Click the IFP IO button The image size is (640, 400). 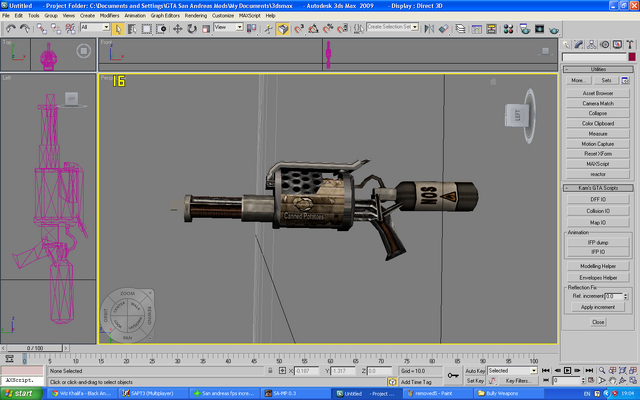[x=598, y=252]
